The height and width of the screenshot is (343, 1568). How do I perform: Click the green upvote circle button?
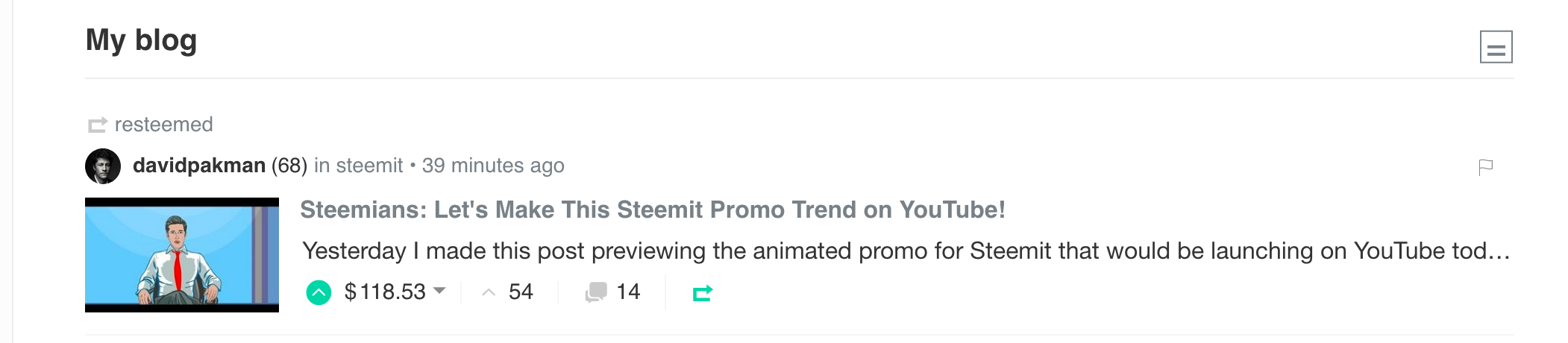click(x=319, y=292)
